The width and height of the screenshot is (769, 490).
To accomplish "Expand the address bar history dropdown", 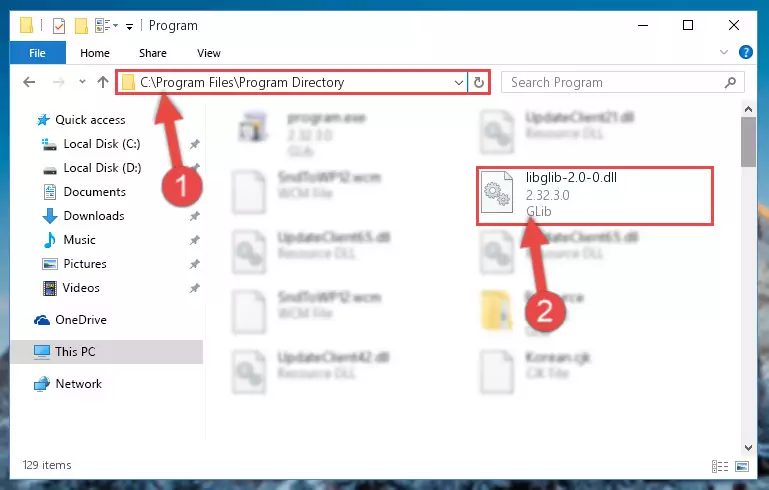I will (459, 82).
